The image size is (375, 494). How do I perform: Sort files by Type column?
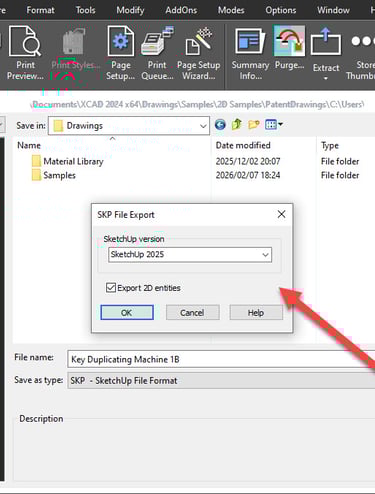click(345, 145)
